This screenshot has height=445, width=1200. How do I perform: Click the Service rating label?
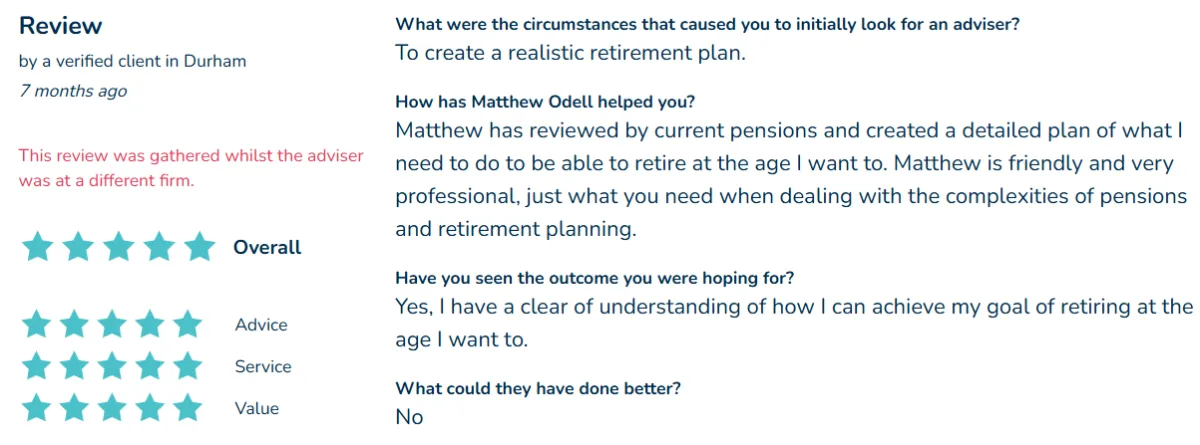[x=263, y=367]
